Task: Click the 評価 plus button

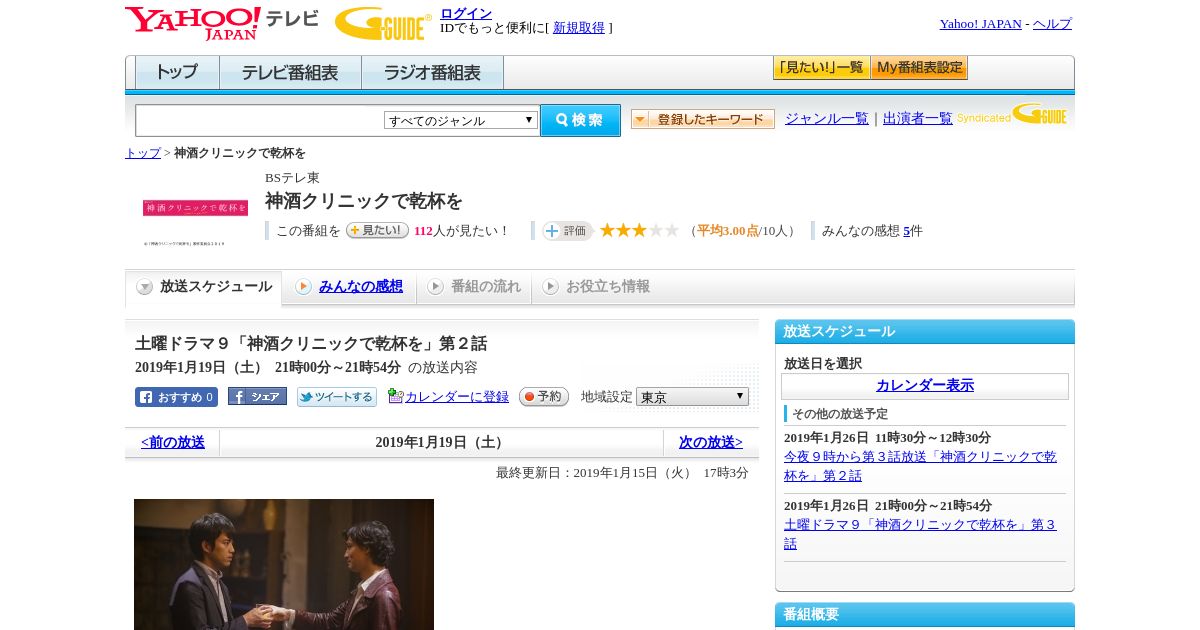Action: (x=567, y=231)
